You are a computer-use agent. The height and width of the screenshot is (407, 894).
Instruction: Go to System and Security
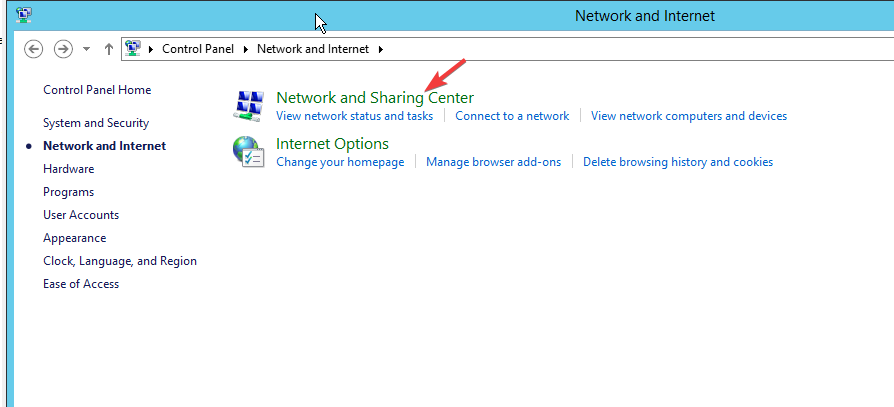(x=96, y=123)
